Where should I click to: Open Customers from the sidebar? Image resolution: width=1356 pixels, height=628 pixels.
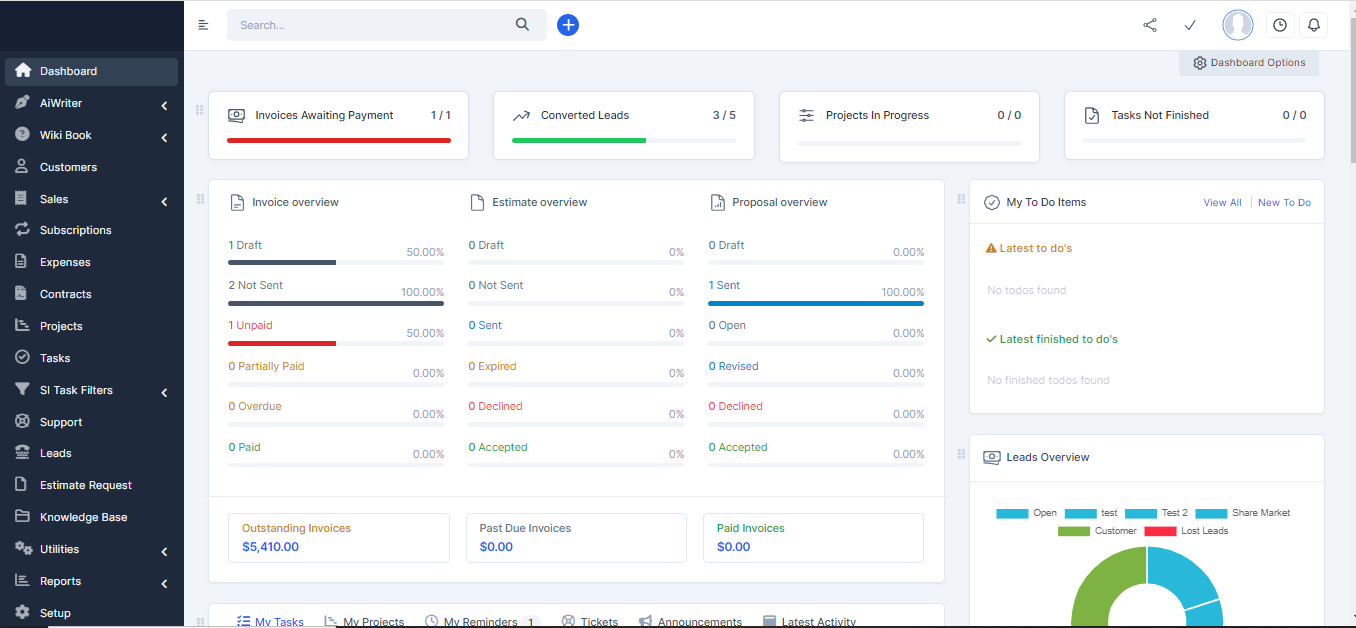click(x=68, y=167)
